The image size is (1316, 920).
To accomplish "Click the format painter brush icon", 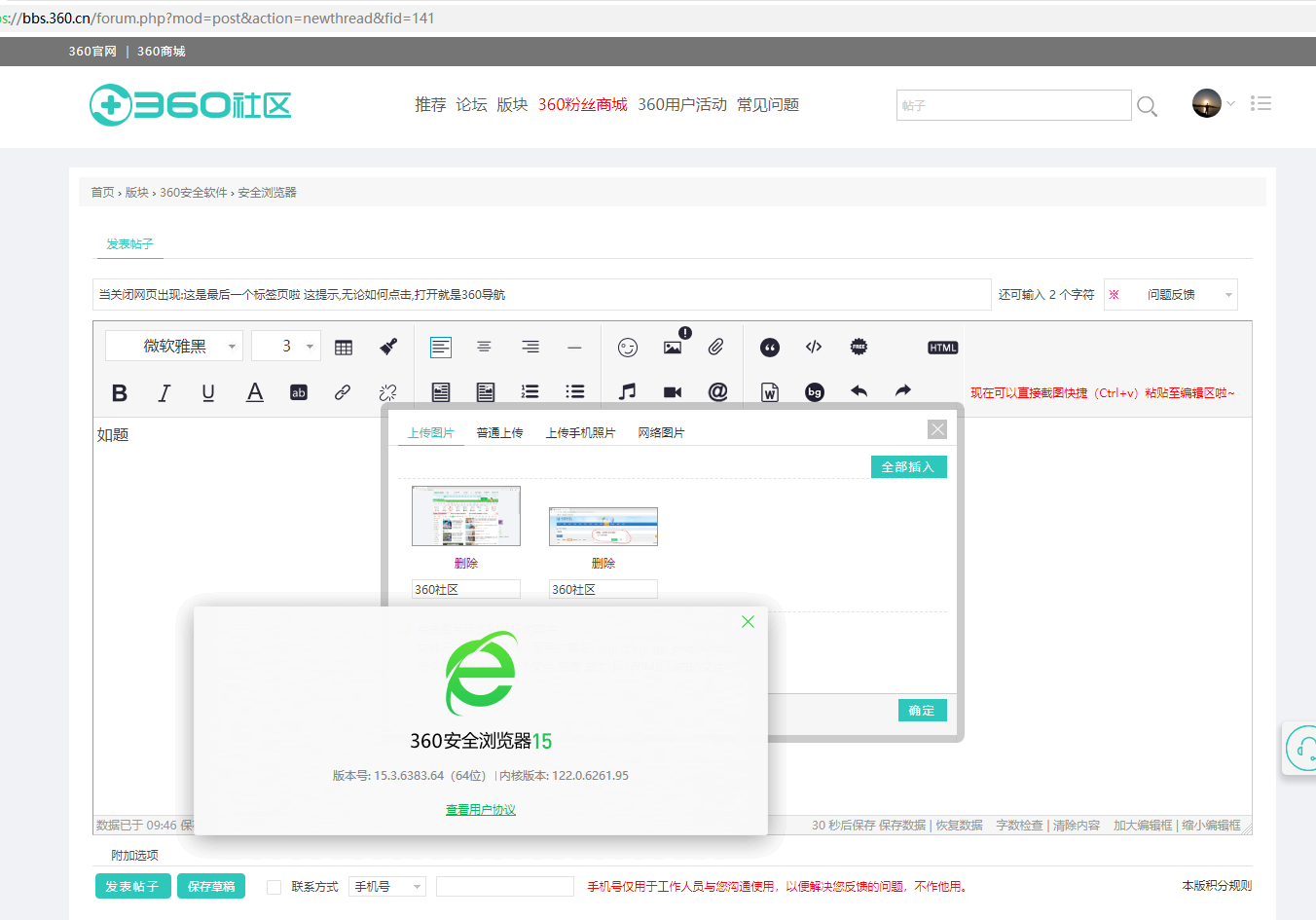I will (388, 348).
